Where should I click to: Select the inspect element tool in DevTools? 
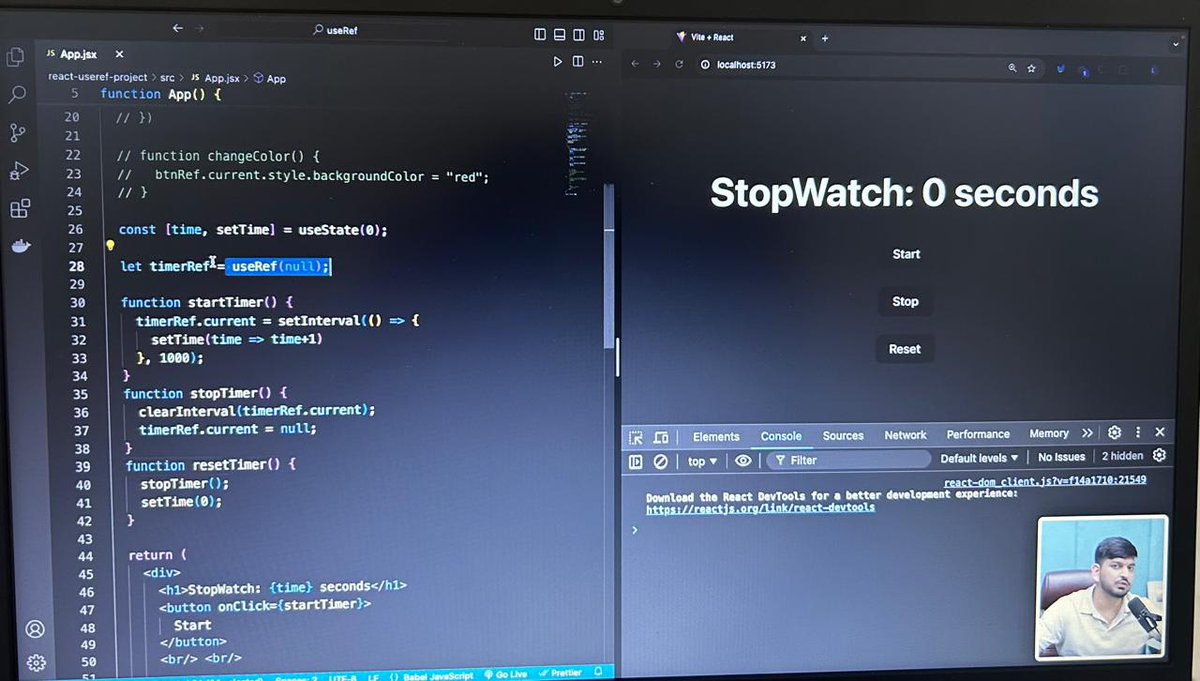click(x=635, y=437)
